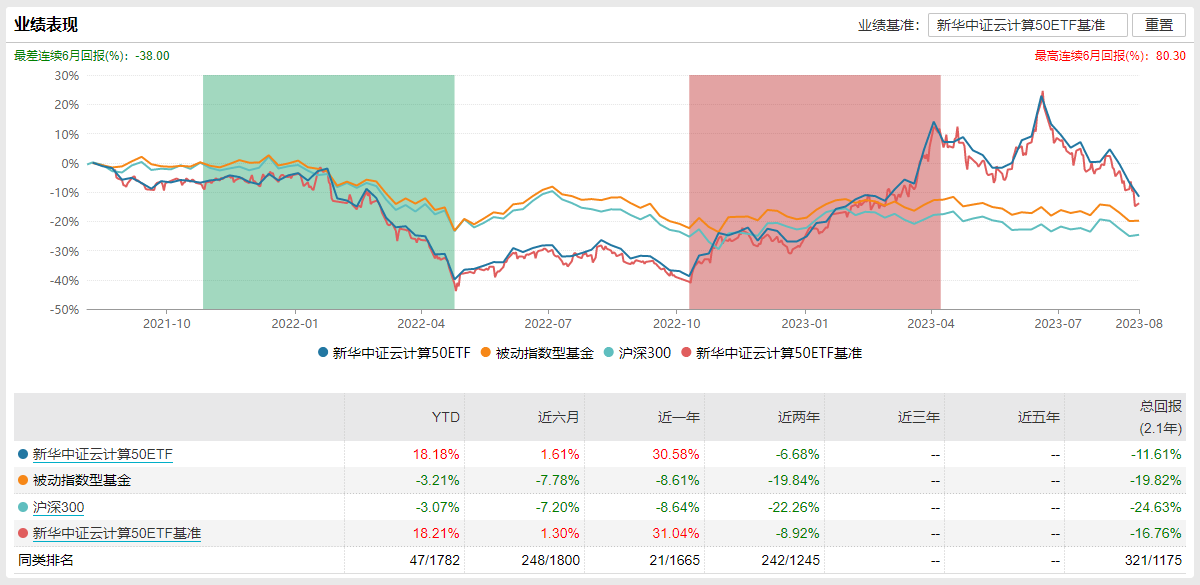Toggle 新华中证云计算50ETF基准 legend series

pos(771,353)
